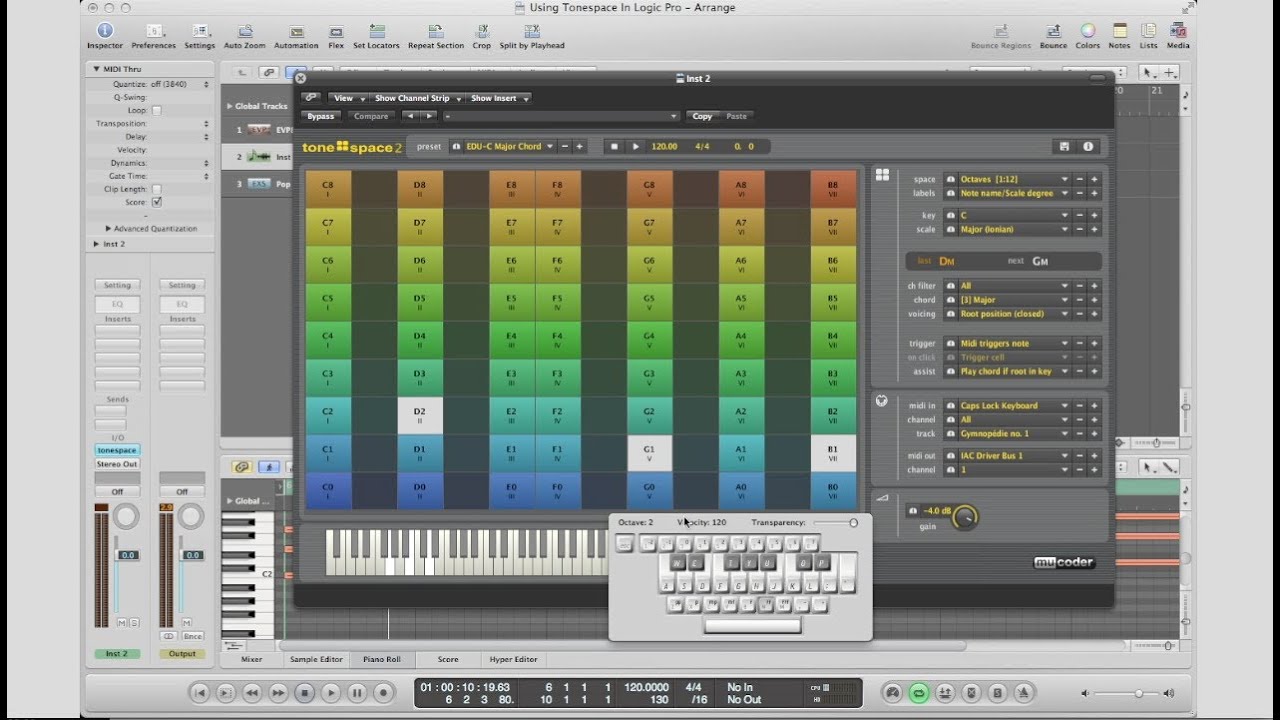This screenshot has width=1280, height=720.
Task: Toggle the EQ slot on Inst 2 strip
Action: pos(117,304)
